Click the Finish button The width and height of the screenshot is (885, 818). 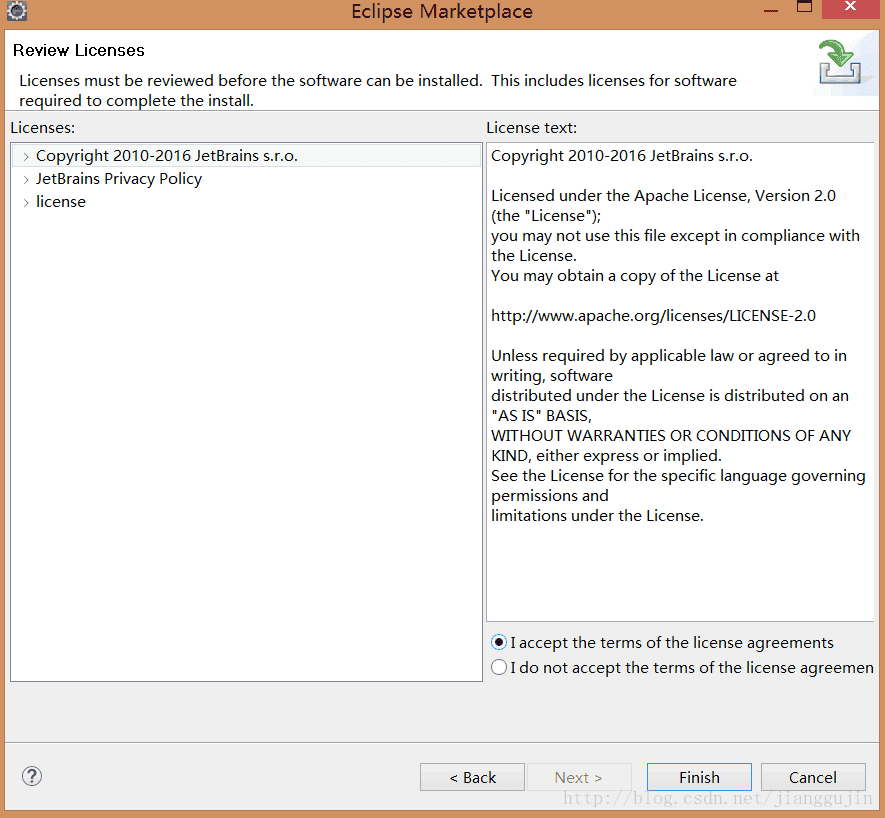699,777
